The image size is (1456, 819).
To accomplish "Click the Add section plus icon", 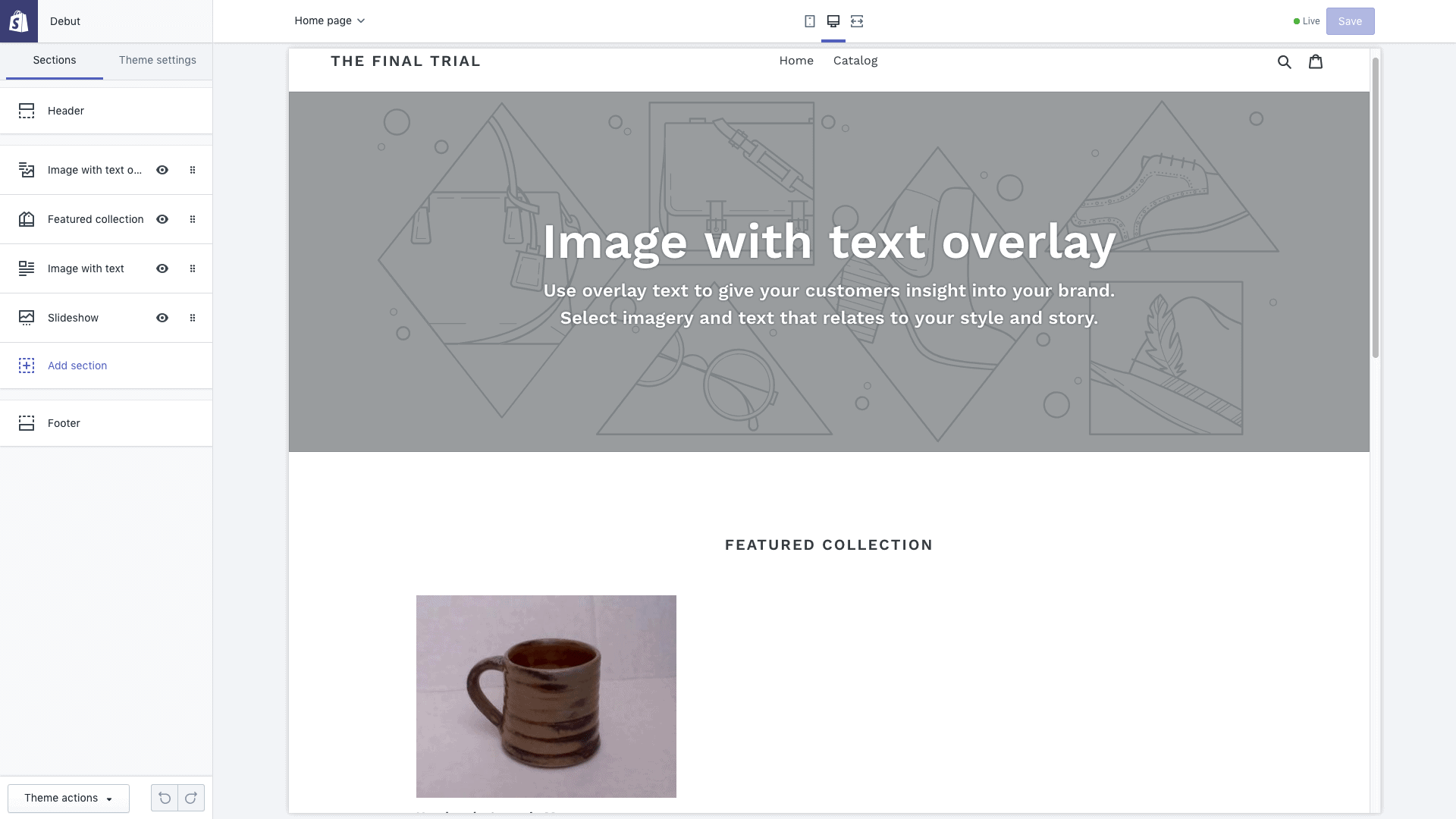I will [27, 366].
